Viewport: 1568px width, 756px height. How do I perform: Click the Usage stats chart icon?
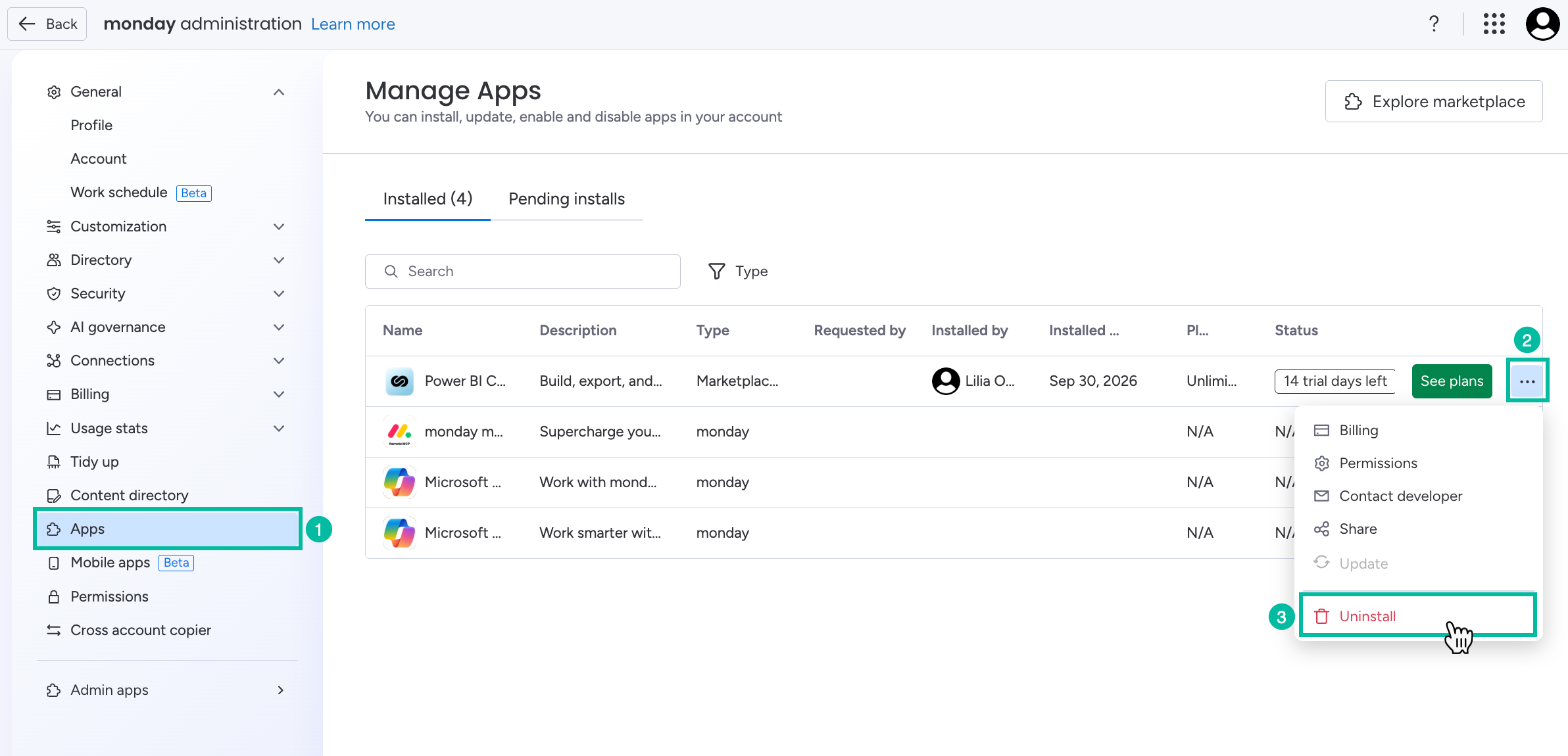[x=54, y=429]
